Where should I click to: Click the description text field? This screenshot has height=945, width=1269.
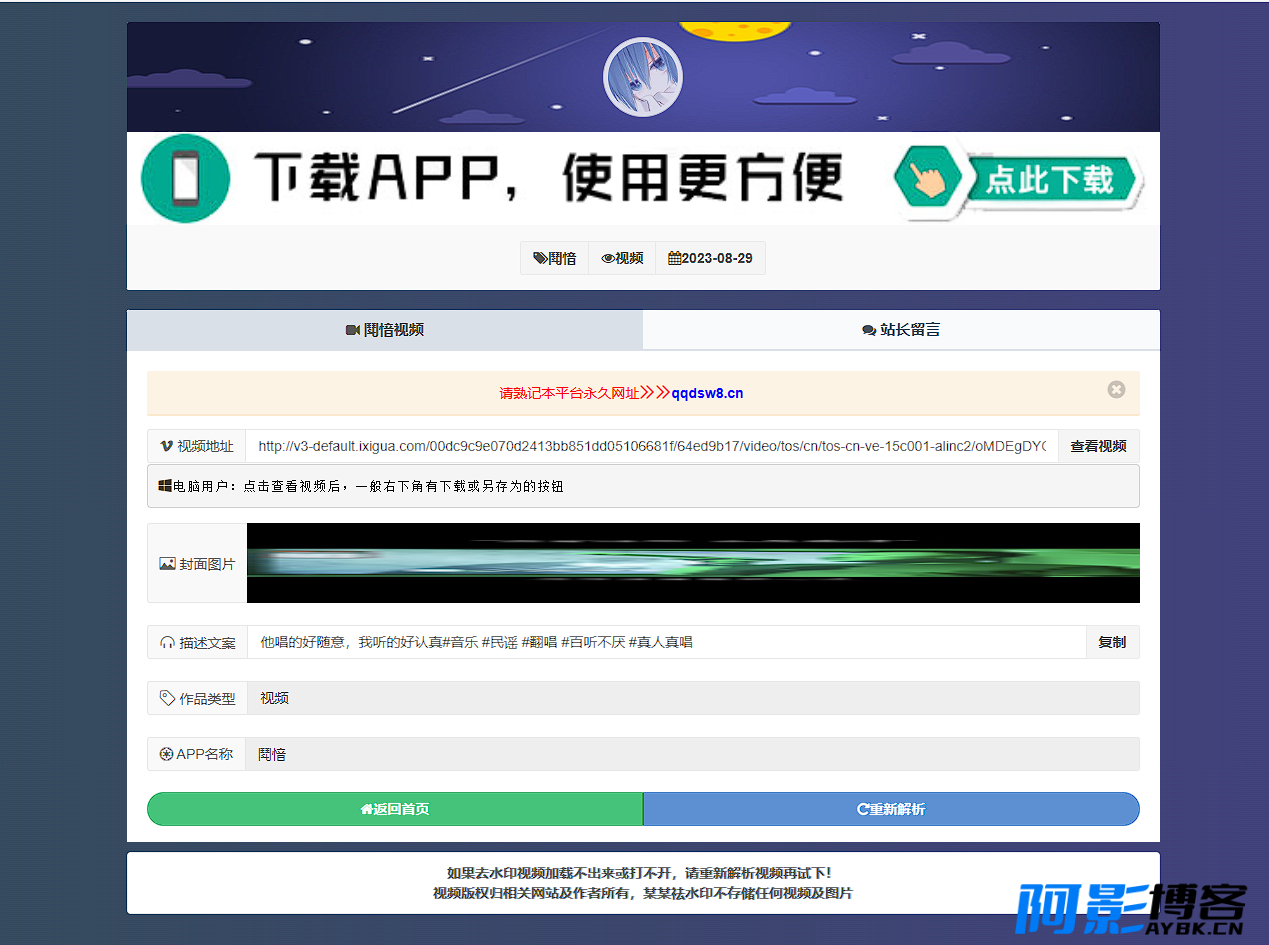click(667, 642)
